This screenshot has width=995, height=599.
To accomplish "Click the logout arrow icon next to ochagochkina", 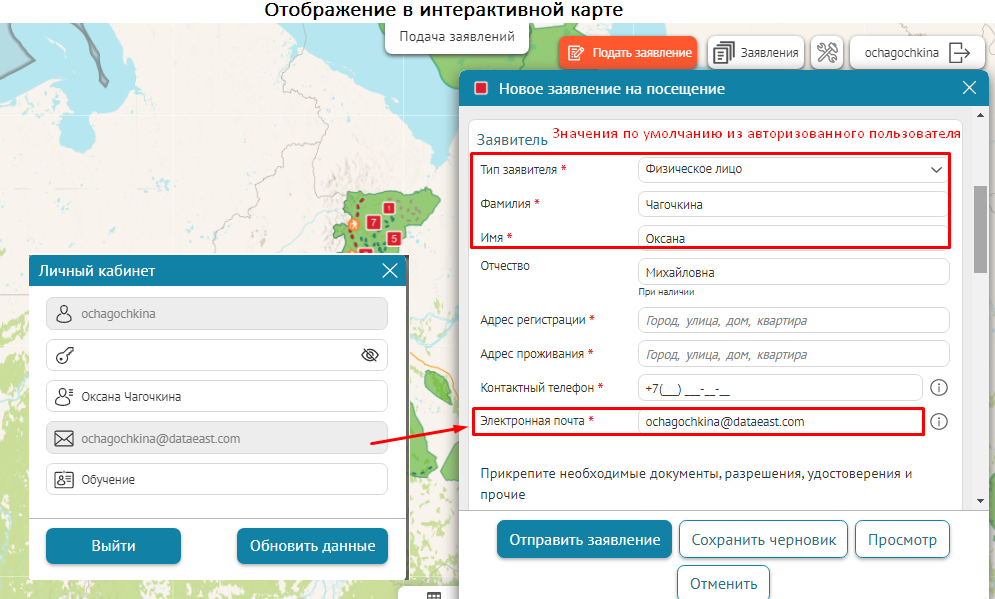I will coord(959,53).
